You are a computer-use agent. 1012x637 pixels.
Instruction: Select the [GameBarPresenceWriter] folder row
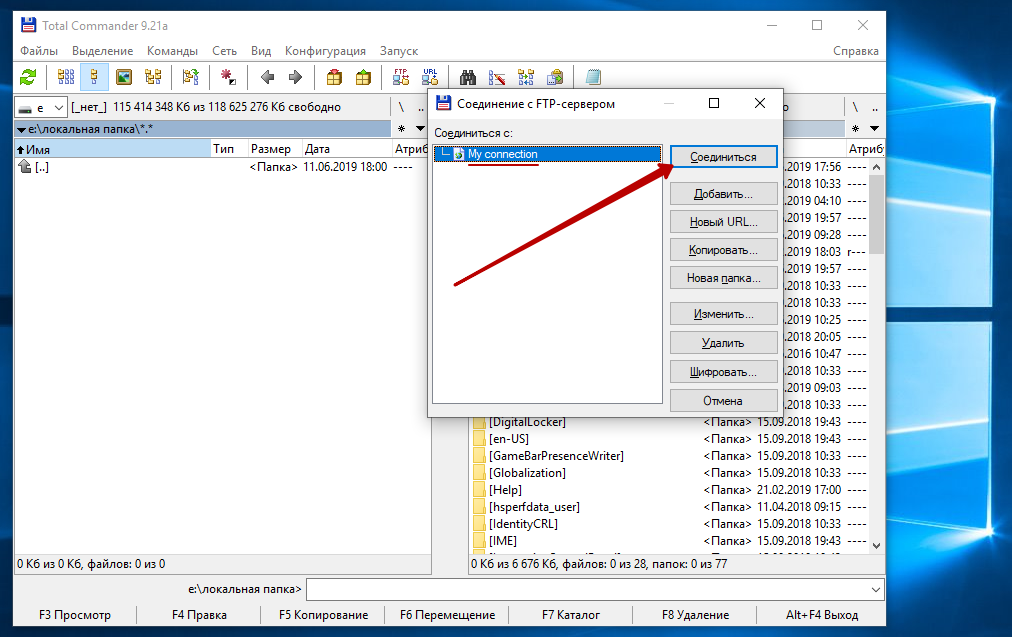tap(669, 456)
